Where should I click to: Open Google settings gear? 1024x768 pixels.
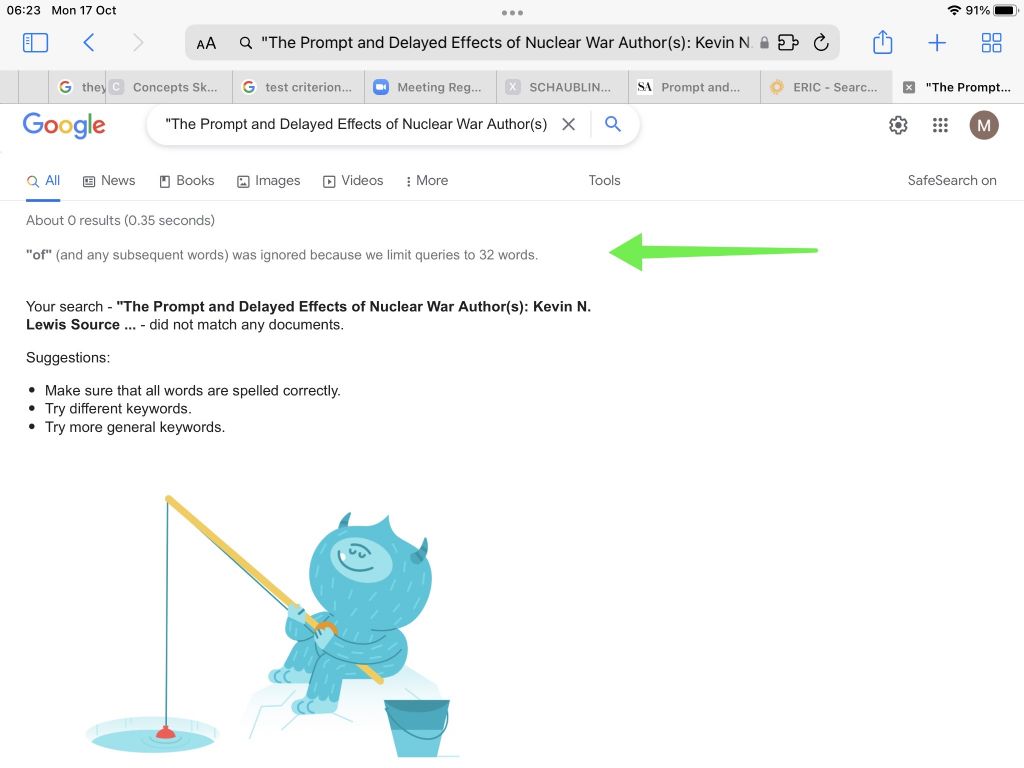click(x=898, y=125)
